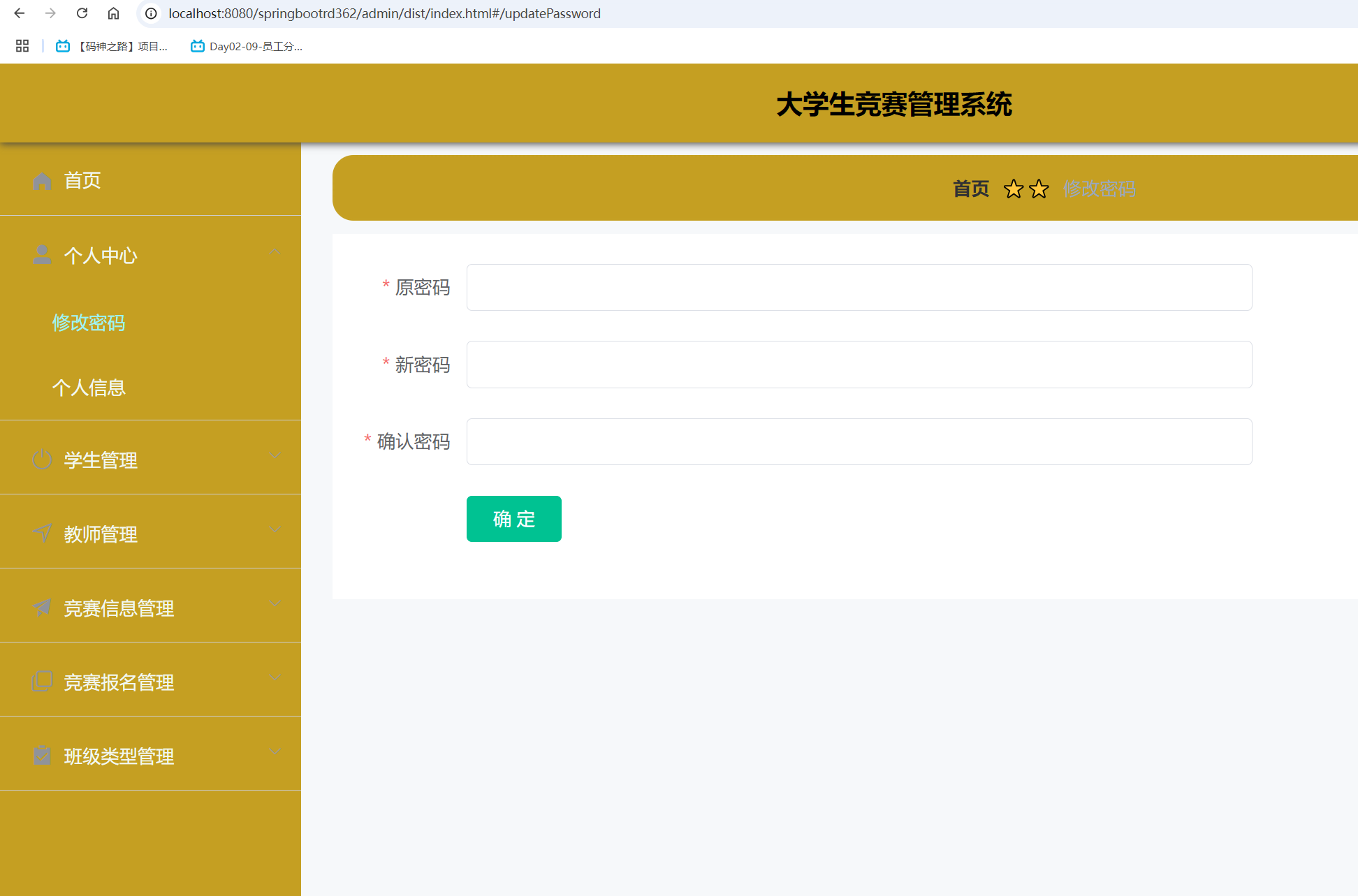Click the power icon beside 学生管理
The height and width of the screenshot is (896, 1358).
pyautogui.click(x=42, y=460)
